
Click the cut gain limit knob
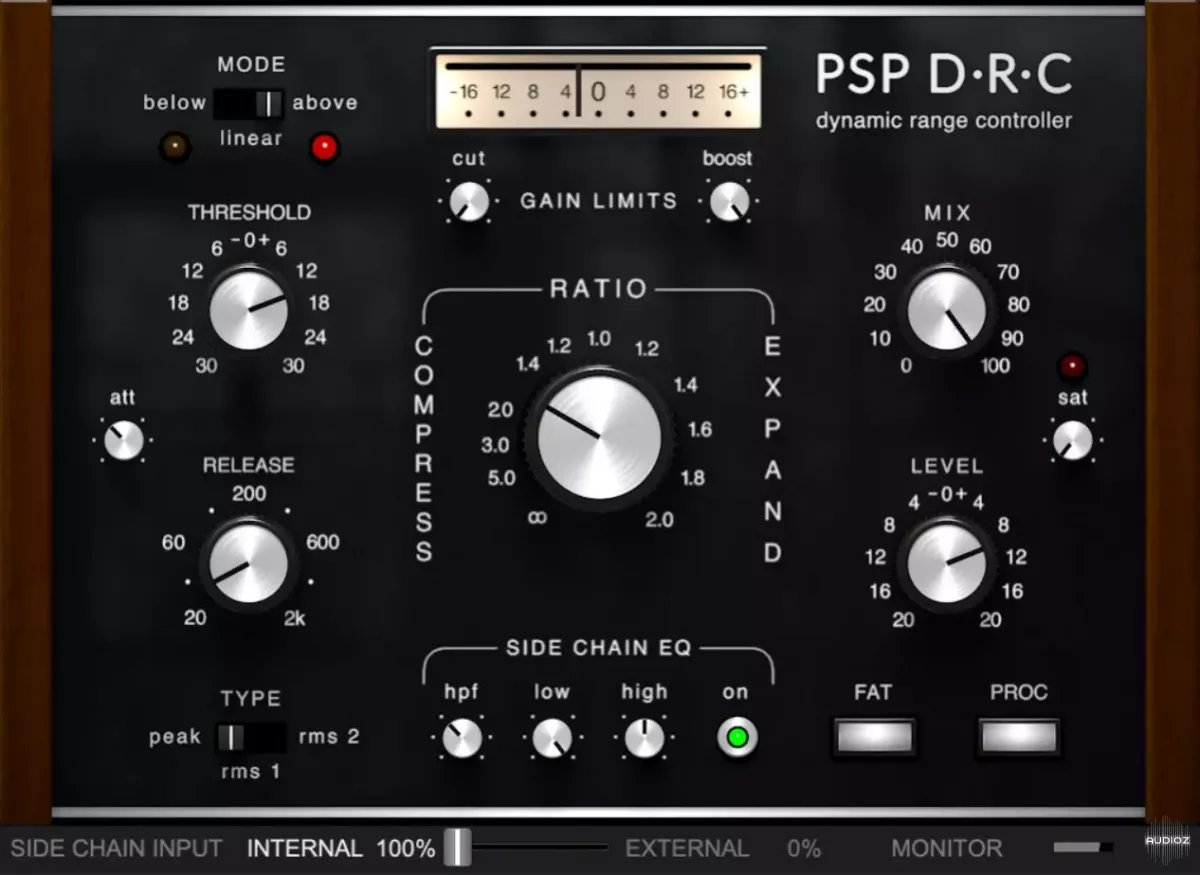(468, 202)
